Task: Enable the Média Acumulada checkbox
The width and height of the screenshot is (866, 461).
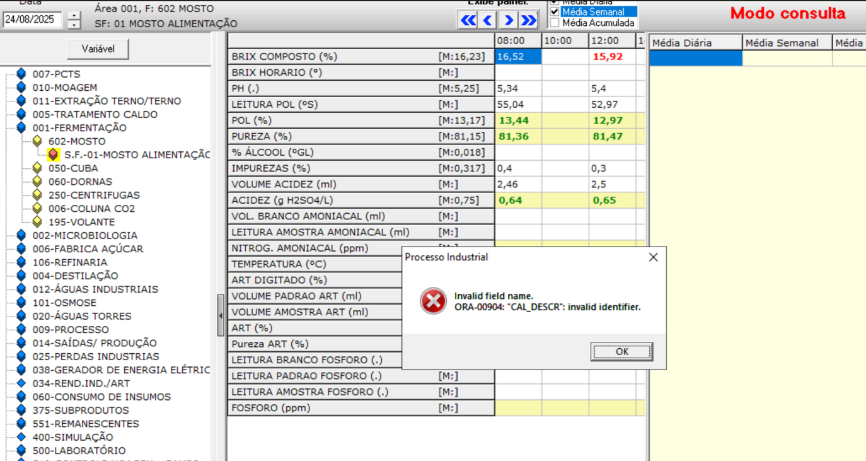Action: click(555, 23)
